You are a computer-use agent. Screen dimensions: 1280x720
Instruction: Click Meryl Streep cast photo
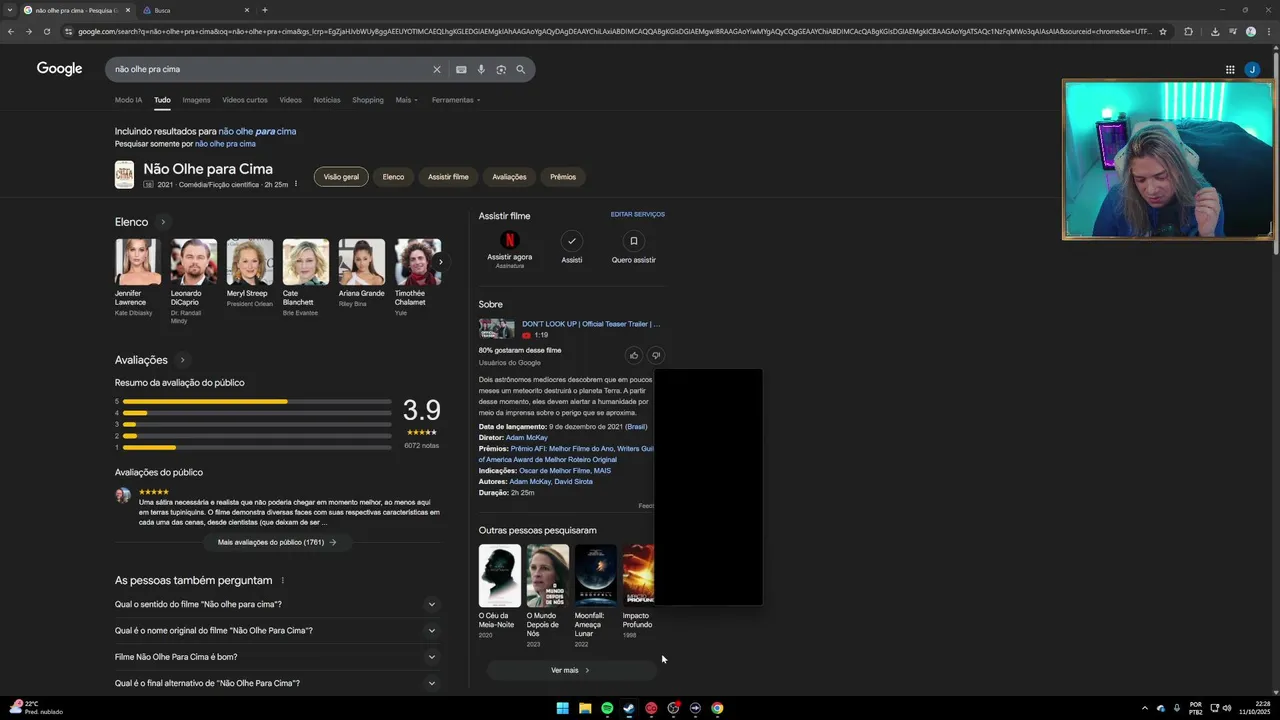tap(250, 262)
